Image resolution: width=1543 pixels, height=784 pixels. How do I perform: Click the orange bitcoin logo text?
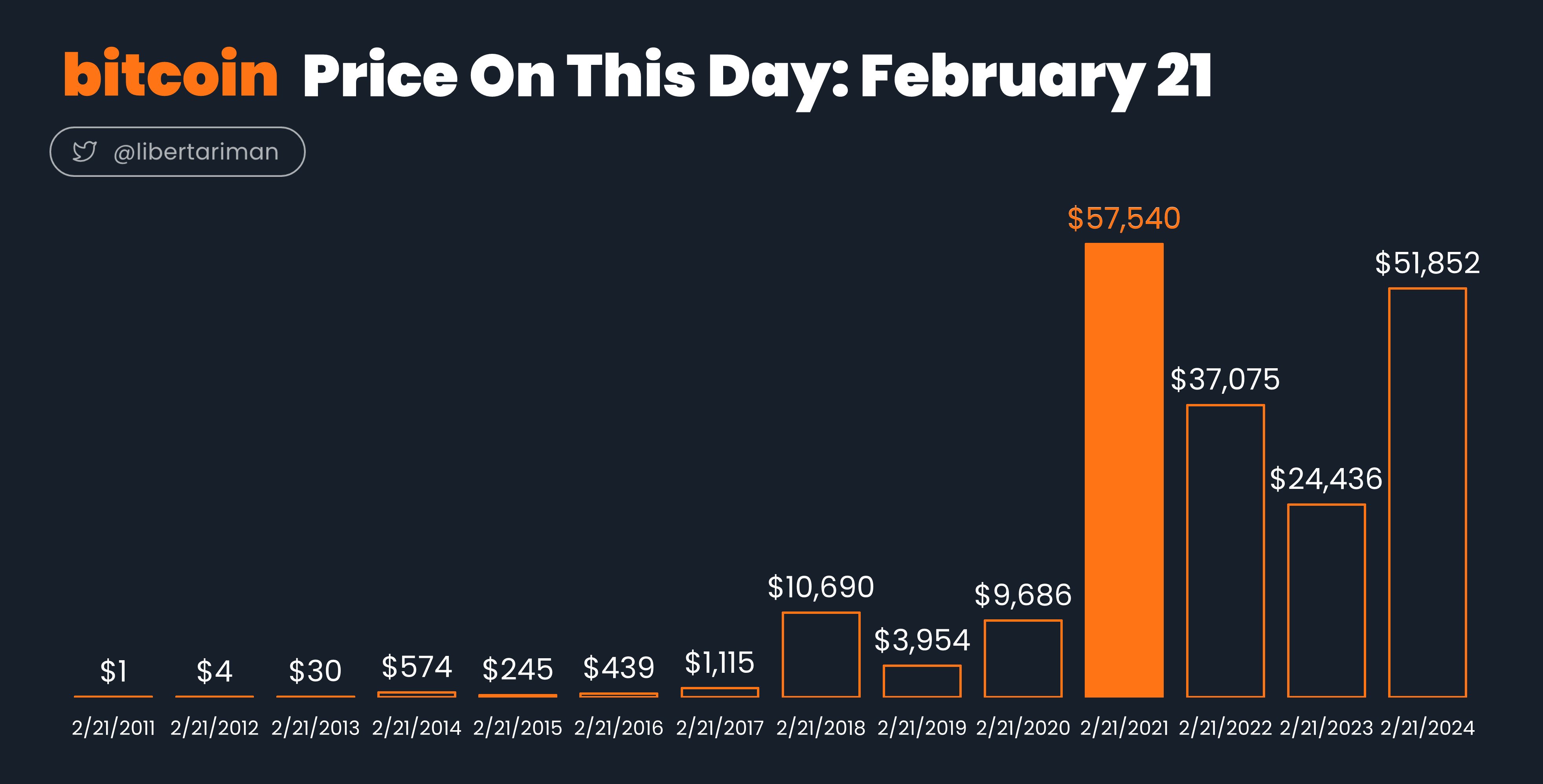coord(171,73)
